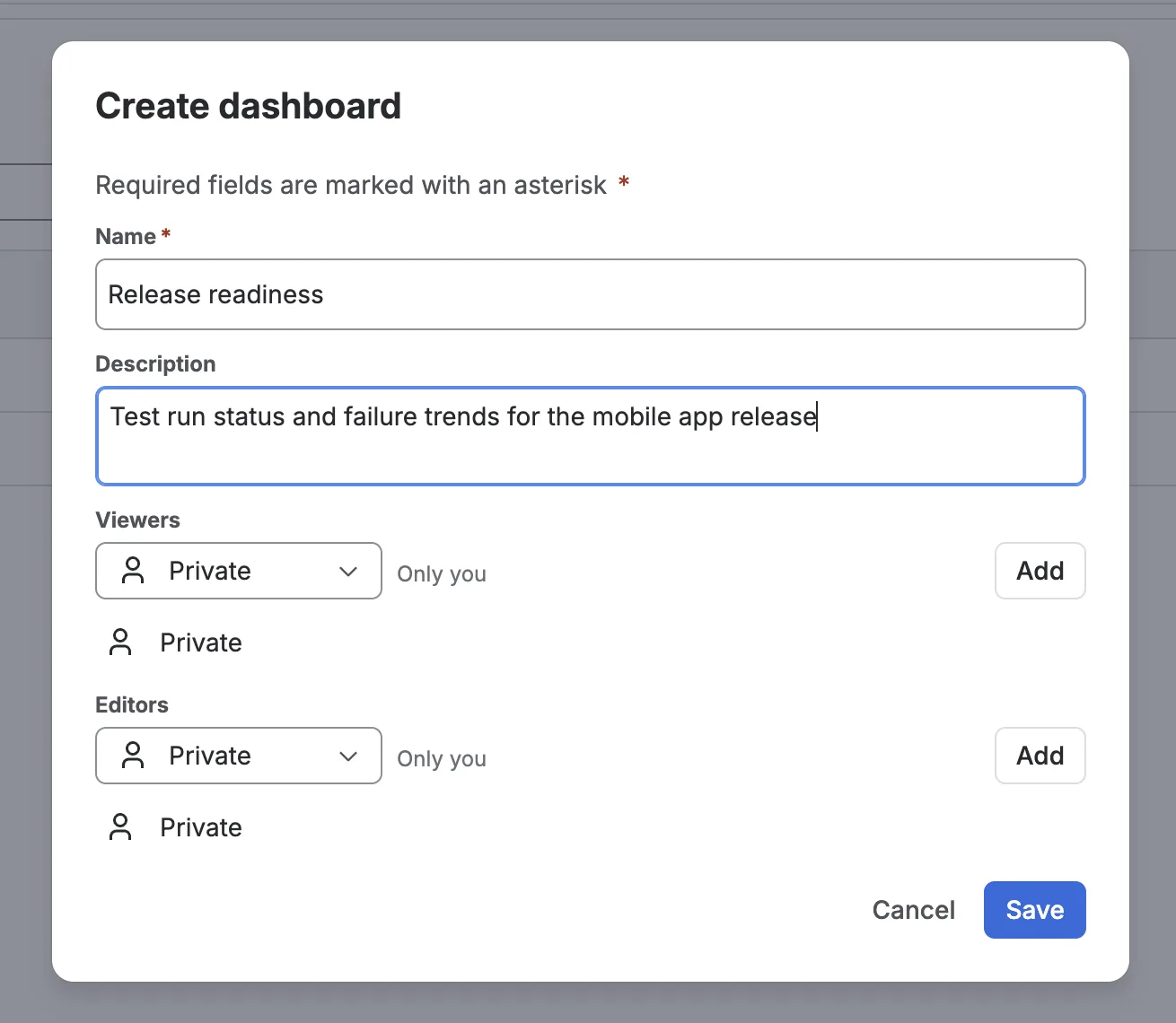1176x1023 pixels.
Task: Click the 'Create dashboard' heading
Action: (x=249, y=106)
